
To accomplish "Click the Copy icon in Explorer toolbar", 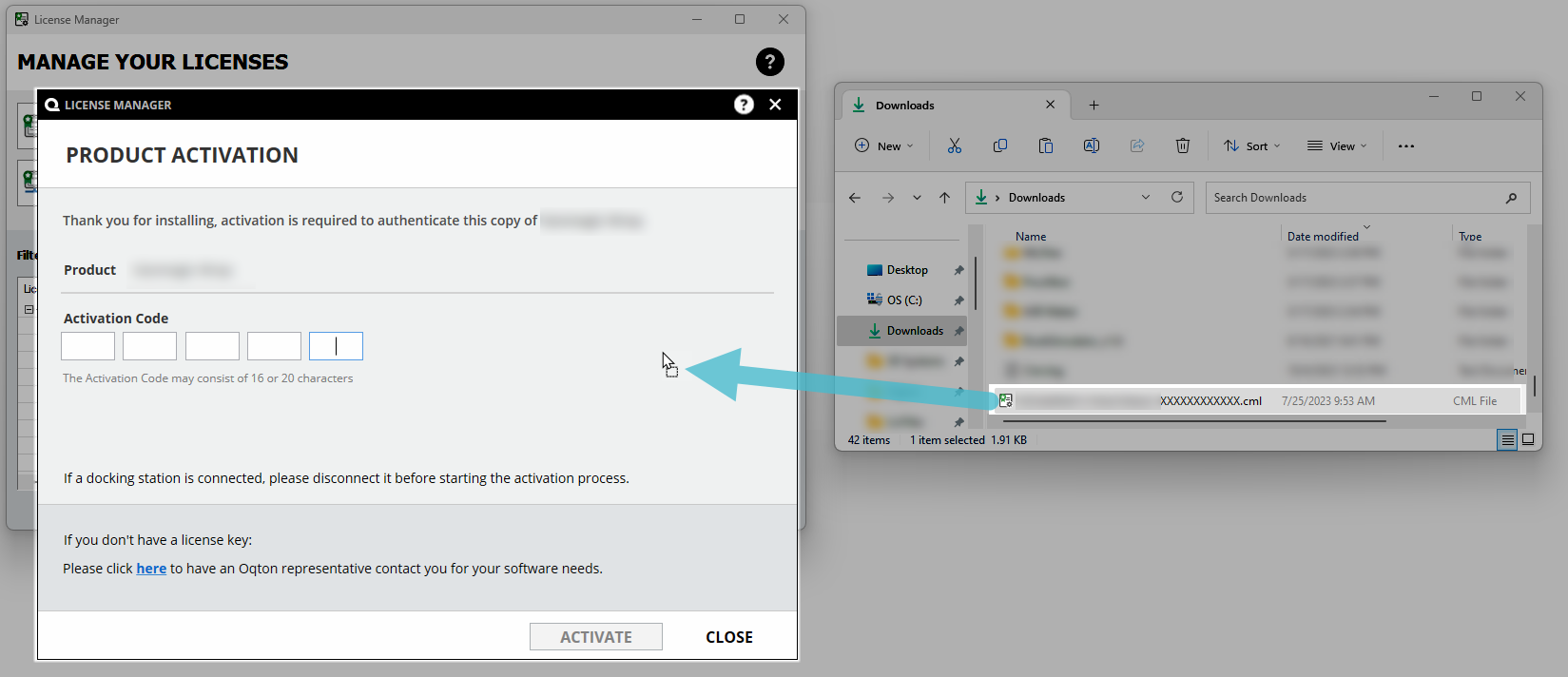I will point(999,145).
